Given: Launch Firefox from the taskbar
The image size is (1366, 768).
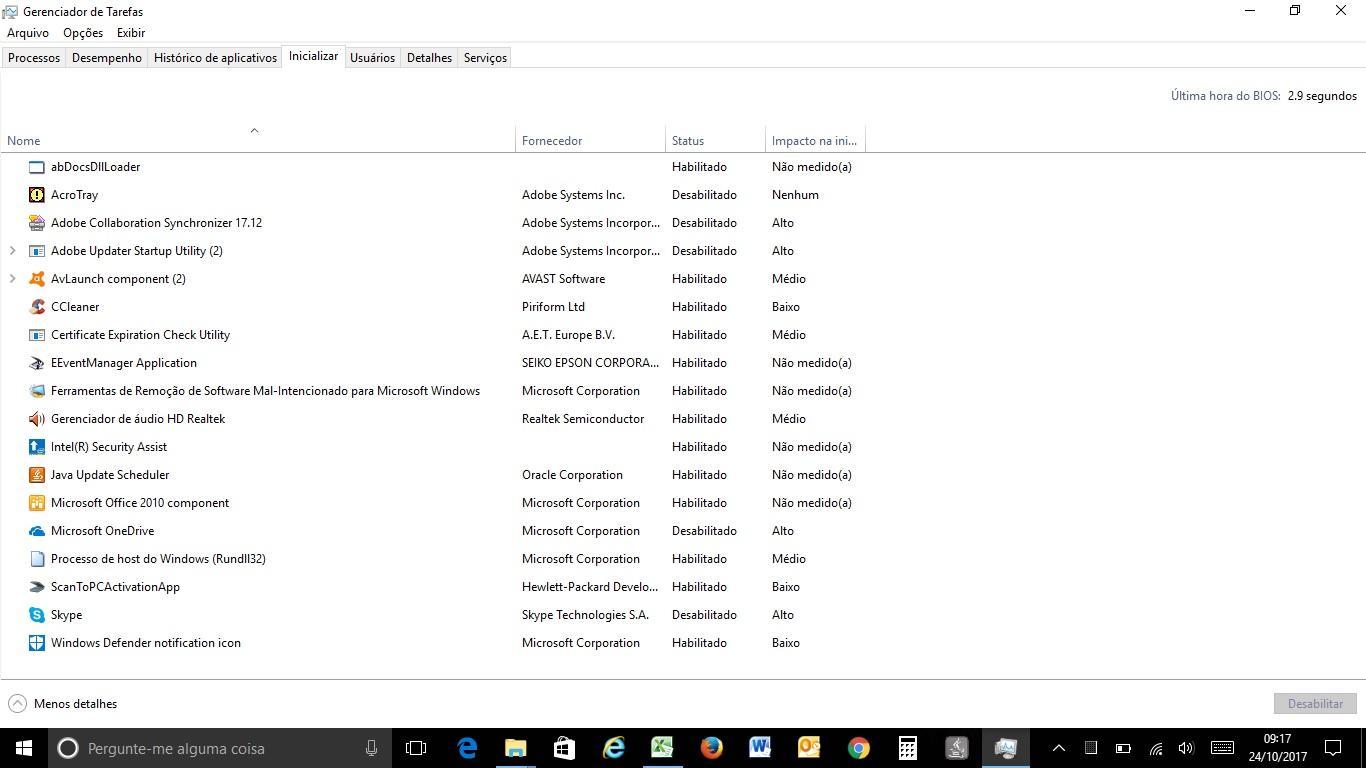Looking at the screenshot, I should (x=711, y=748).
